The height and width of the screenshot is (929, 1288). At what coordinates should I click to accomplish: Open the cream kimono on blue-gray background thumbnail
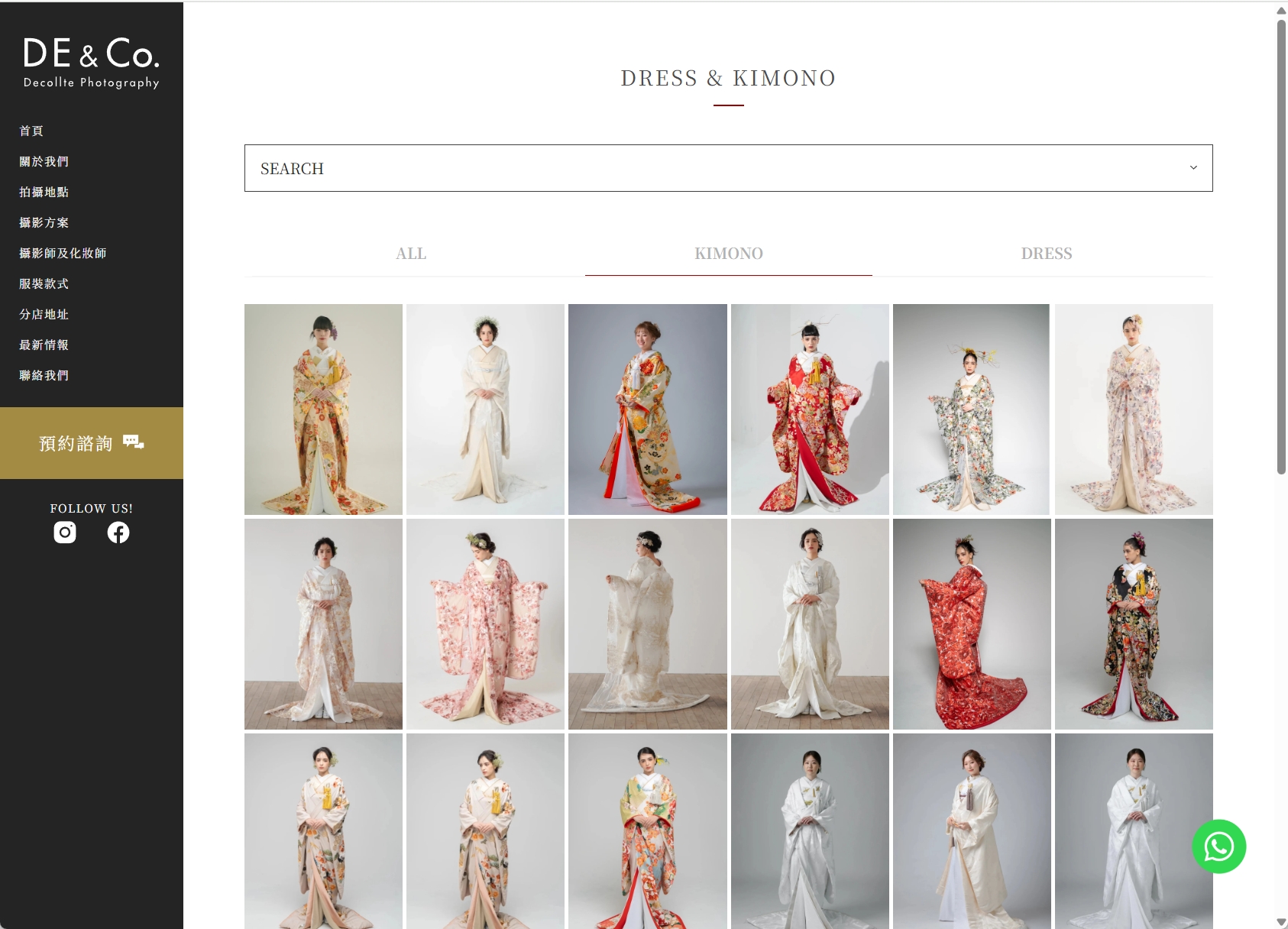tap(648, 409)
